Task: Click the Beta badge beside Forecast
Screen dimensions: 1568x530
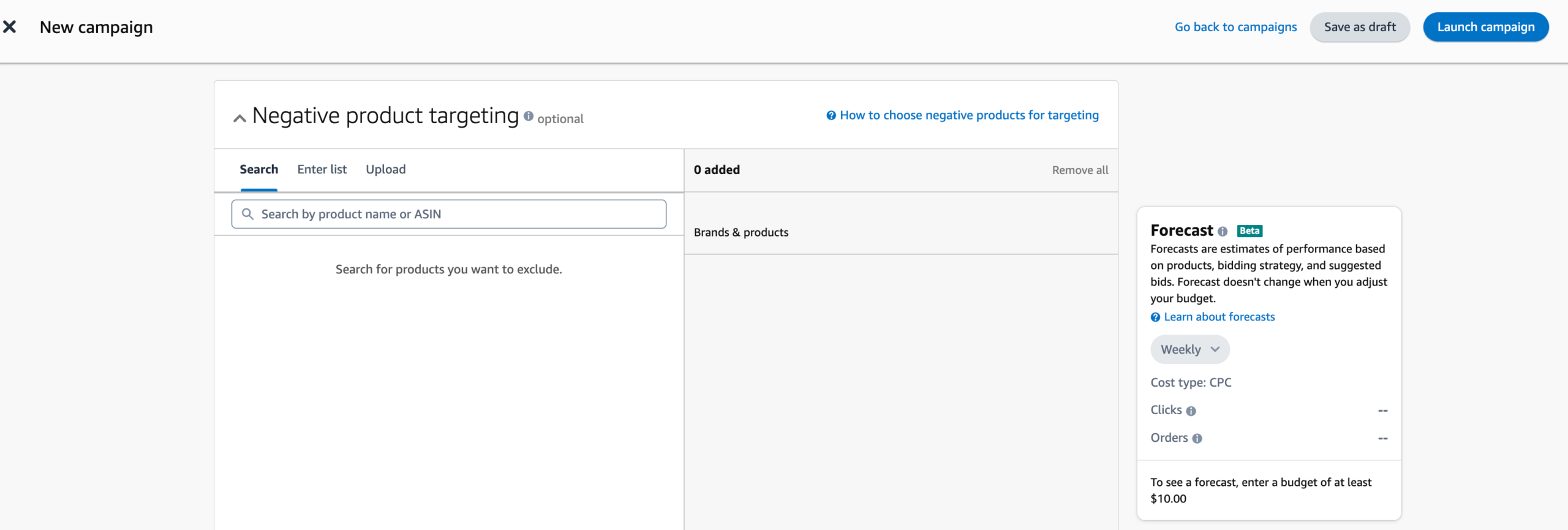Action: coord(1249,231)
